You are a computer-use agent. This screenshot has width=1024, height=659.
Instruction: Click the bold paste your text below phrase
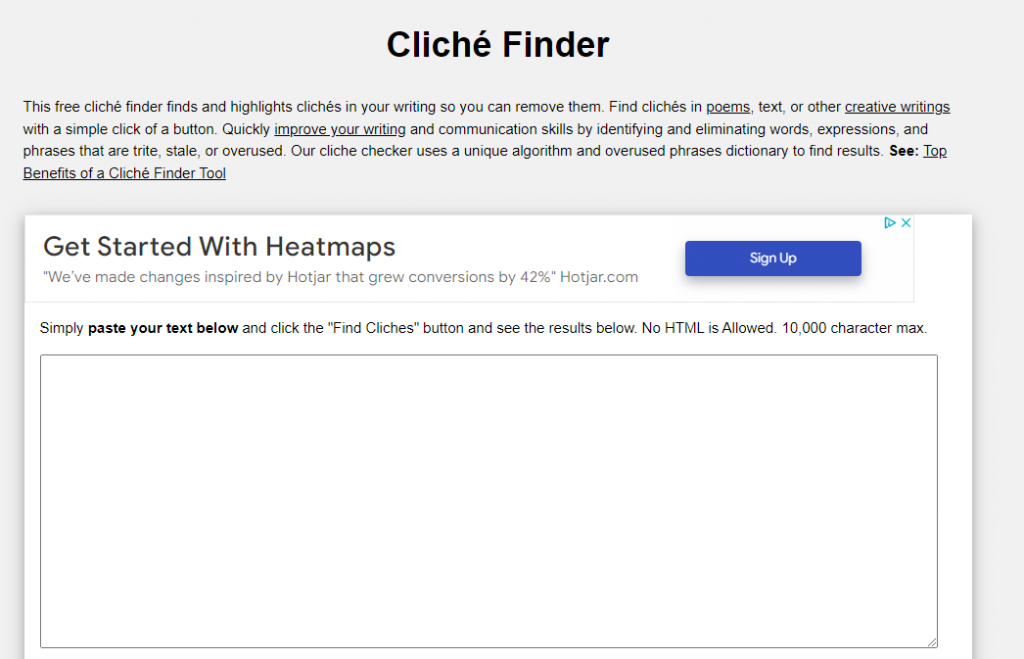(x=163, y=328)
